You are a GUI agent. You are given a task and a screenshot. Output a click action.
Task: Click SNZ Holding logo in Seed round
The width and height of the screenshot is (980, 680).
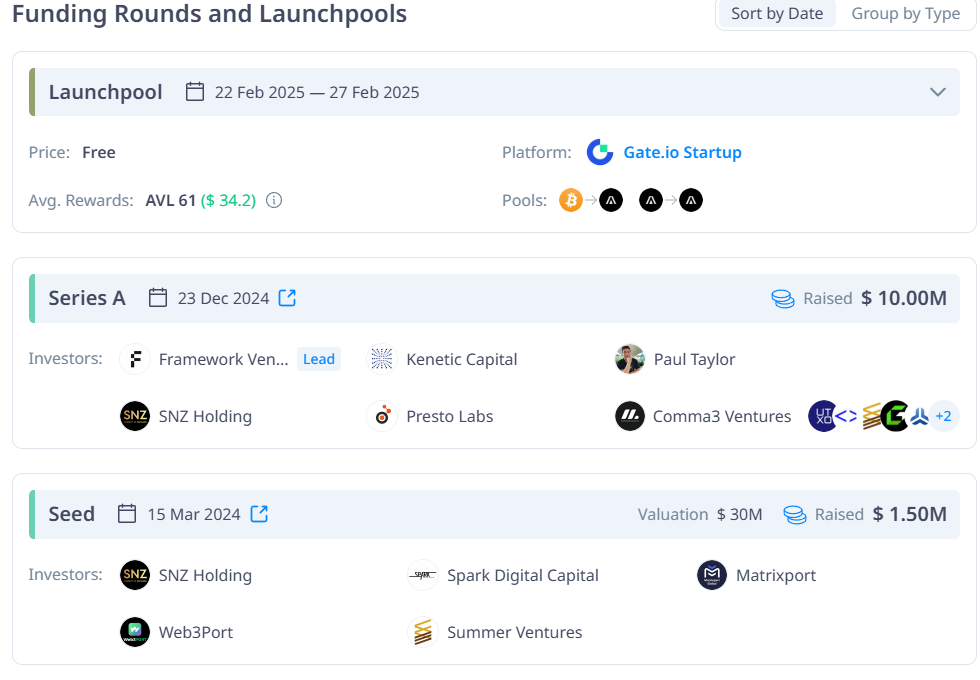tap(135, 575)
